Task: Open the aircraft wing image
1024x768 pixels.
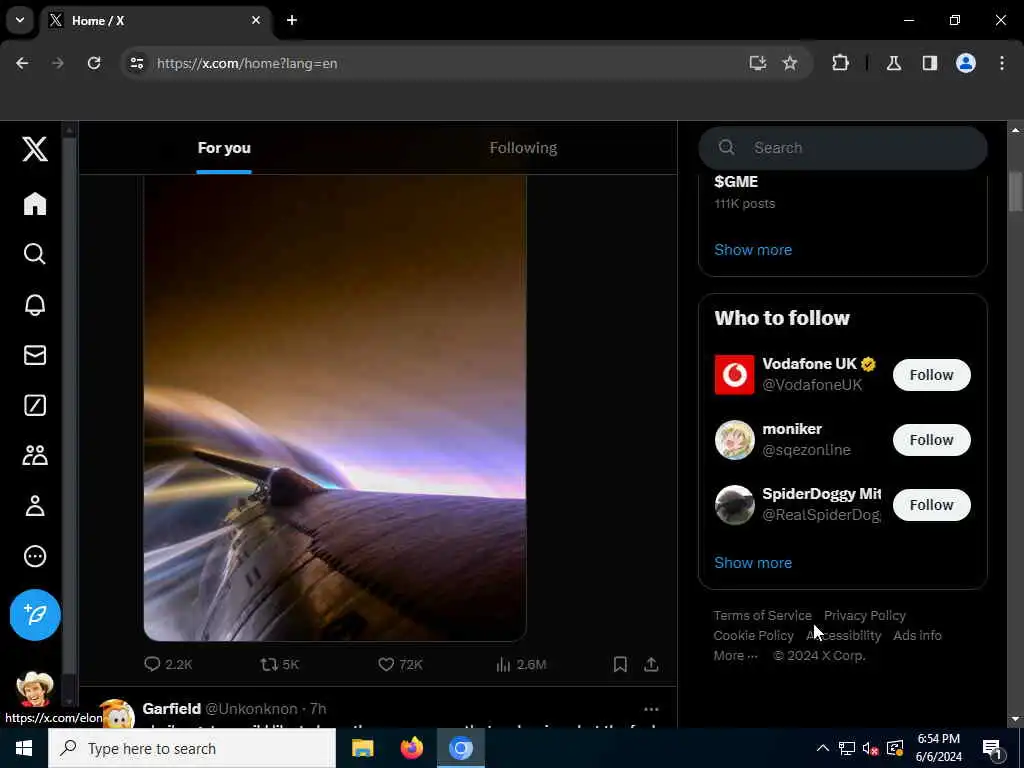Action: click(x=335, y=408)
